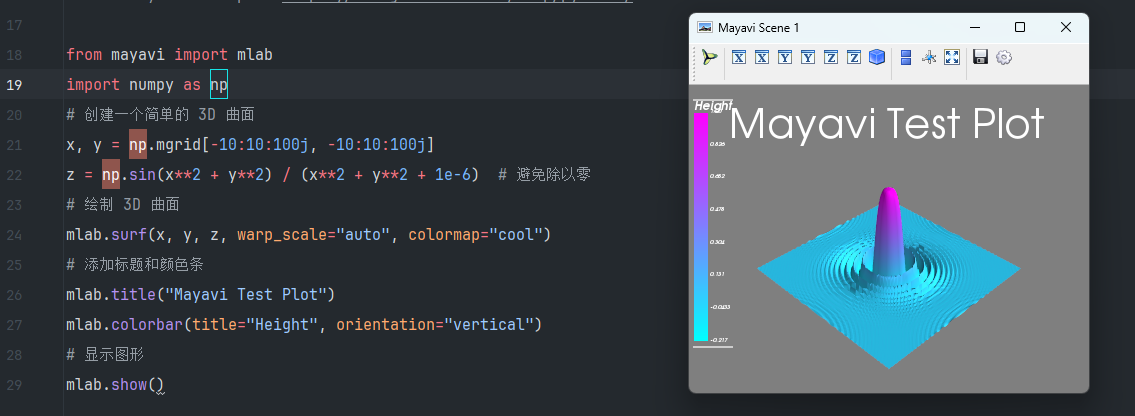Click the comment '# 显示图形' on line 28

(106, 355)
